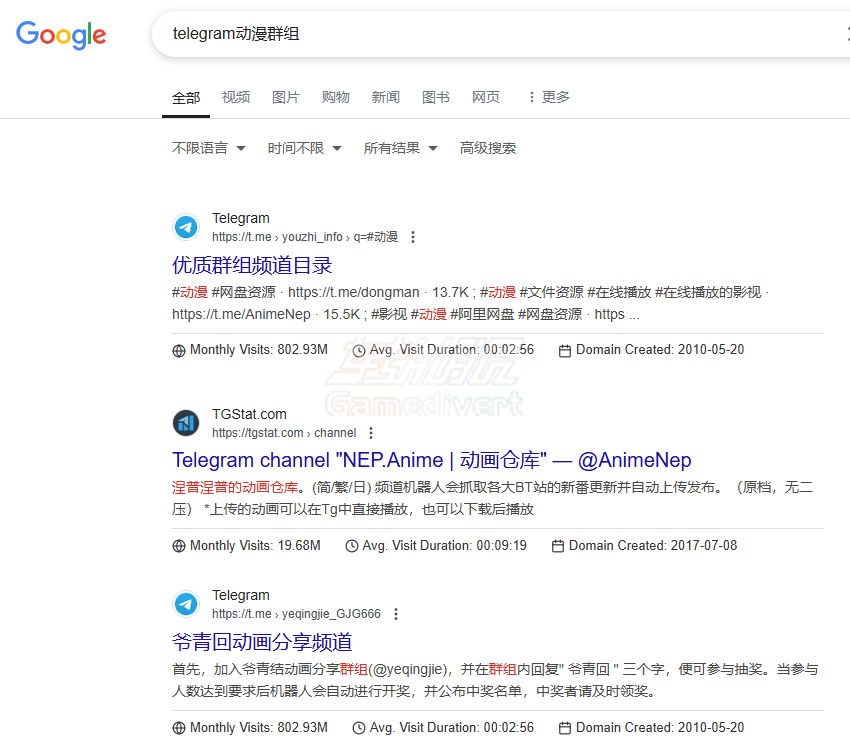850x753 pixels.
Task: Click the Google logo
Action: coord(61,35)
